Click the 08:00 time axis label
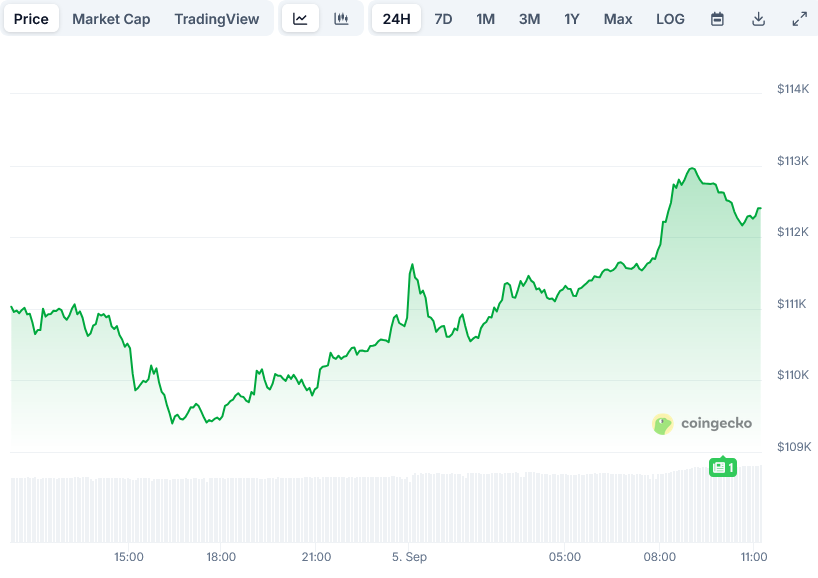This screenshot has height=578, width=818. (x=659, y=557)
